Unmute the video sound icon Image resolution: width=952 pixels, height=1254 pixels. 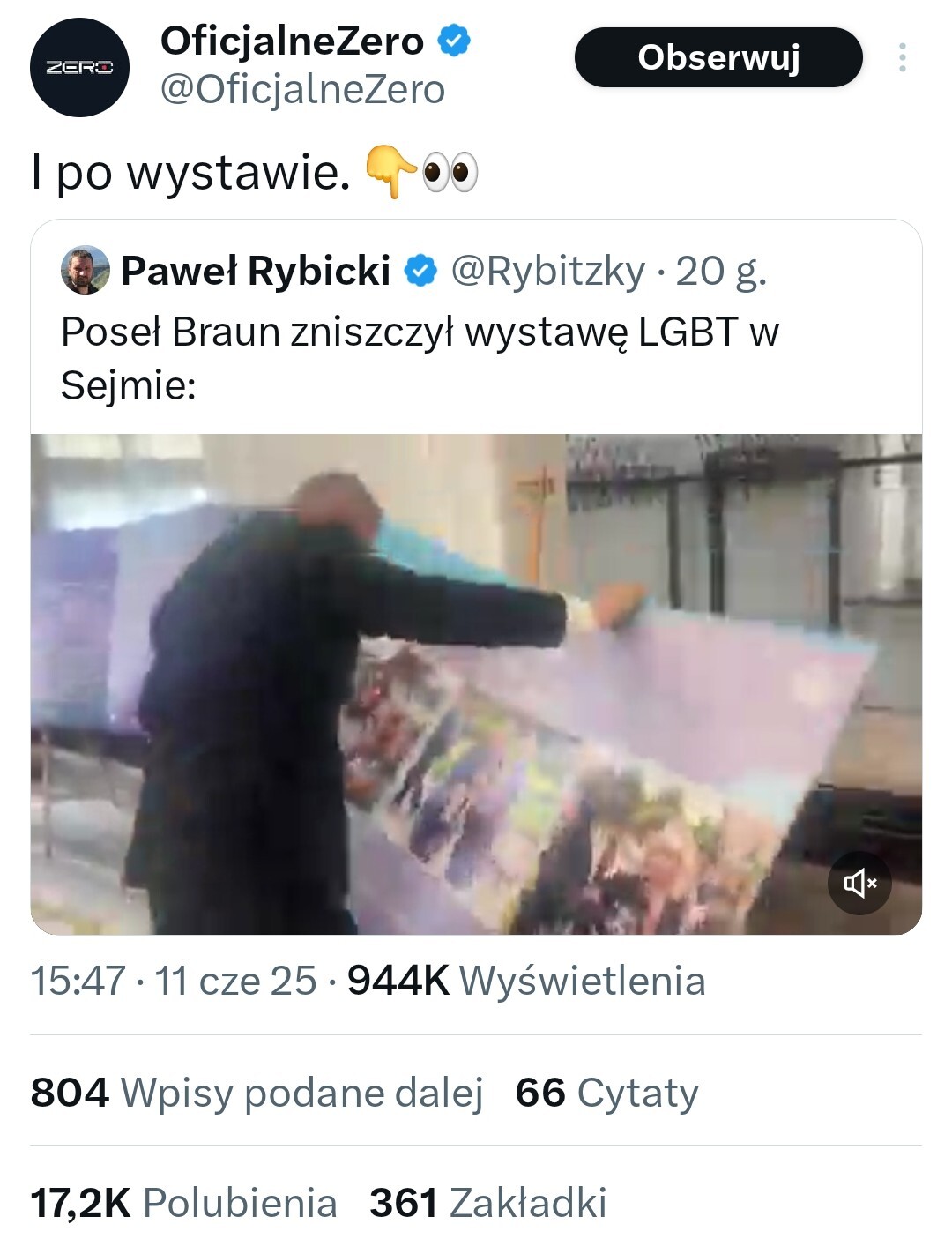coord(859,883)
